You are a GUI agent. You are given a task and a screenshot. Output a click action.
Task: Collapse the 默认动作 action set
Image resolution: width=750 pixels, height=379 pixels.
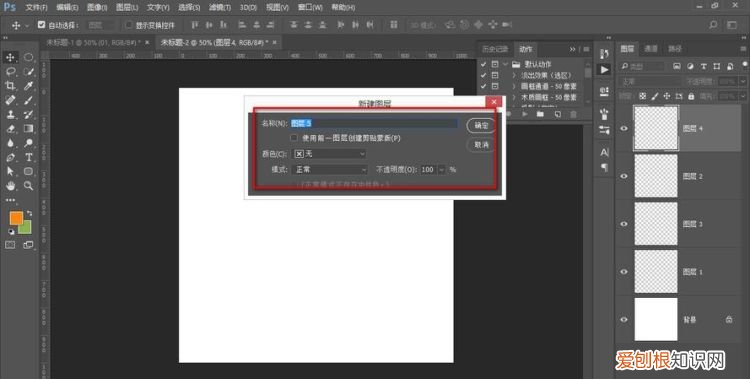pos(505,64)
